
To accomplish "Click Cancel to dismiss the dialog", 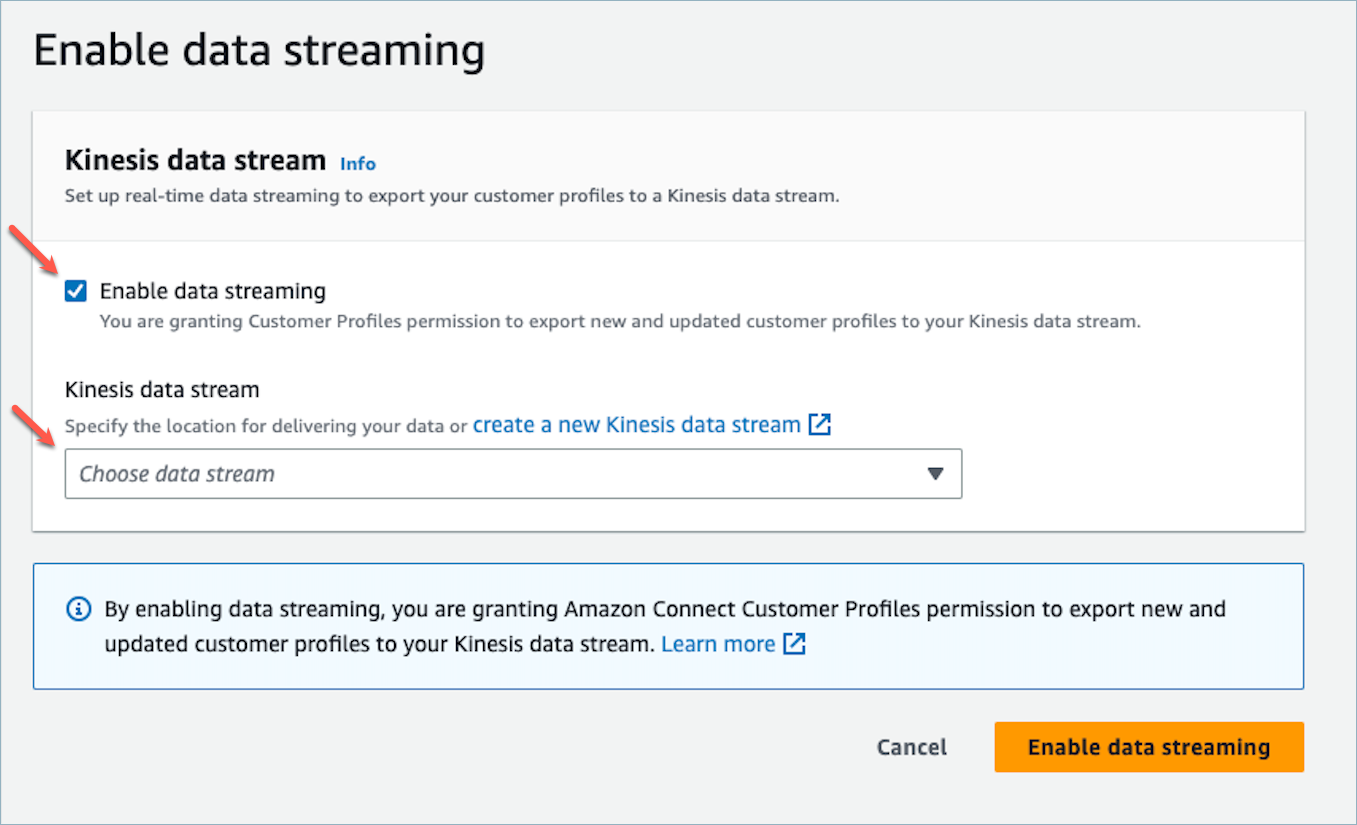I will 910,746.
